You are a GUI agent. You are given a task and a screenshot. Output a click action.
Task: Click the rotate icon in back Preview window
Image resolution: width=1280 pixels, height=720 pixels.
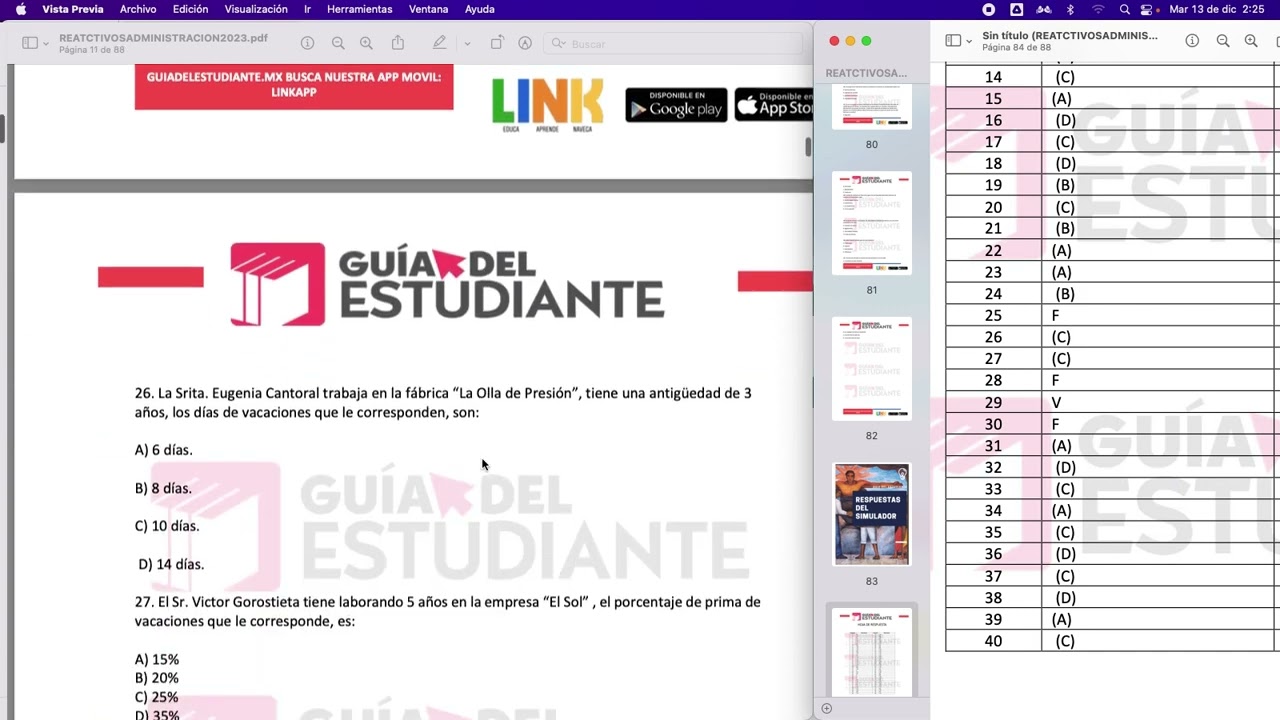pos(497,43)
